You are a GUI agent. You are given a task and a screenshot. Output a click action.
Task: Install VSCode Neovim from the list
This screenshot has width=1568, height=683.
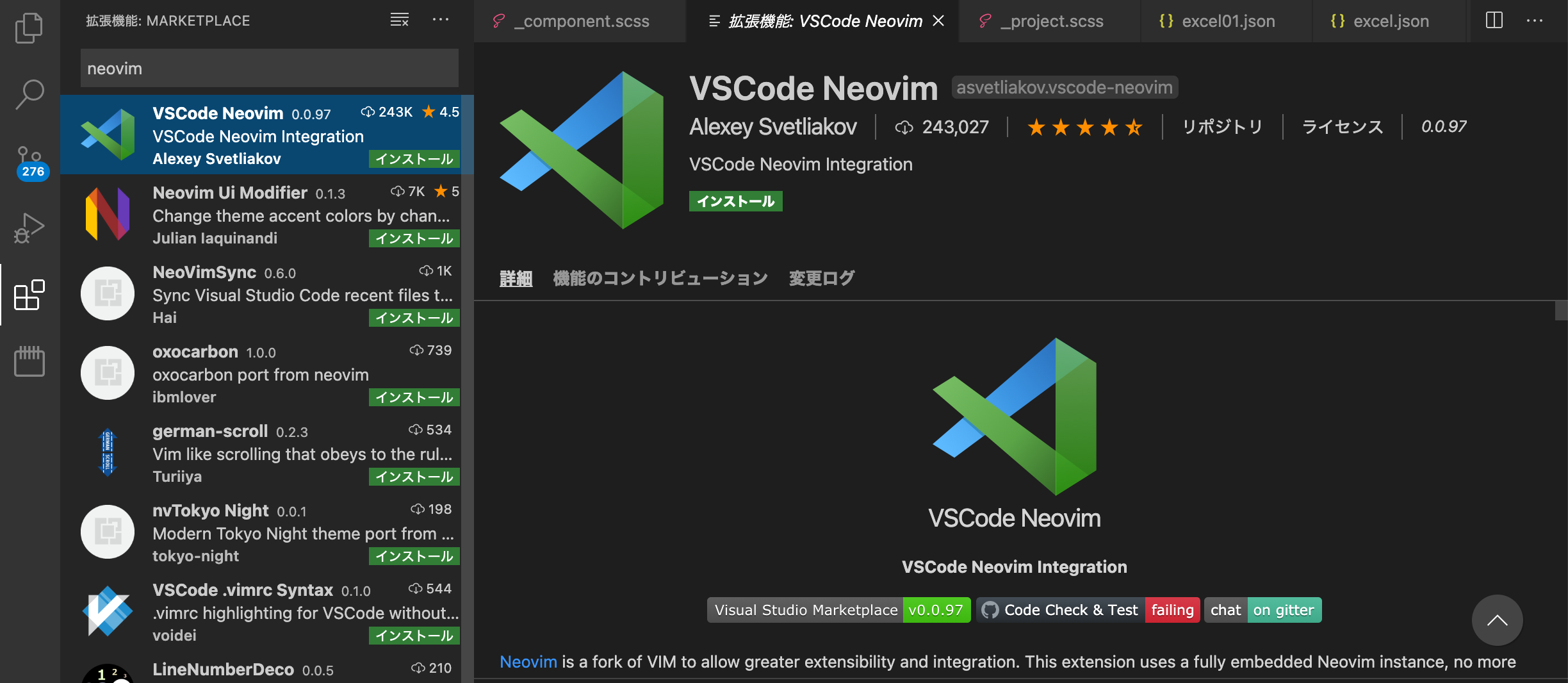pyautogui.click(x=414, y=159)
